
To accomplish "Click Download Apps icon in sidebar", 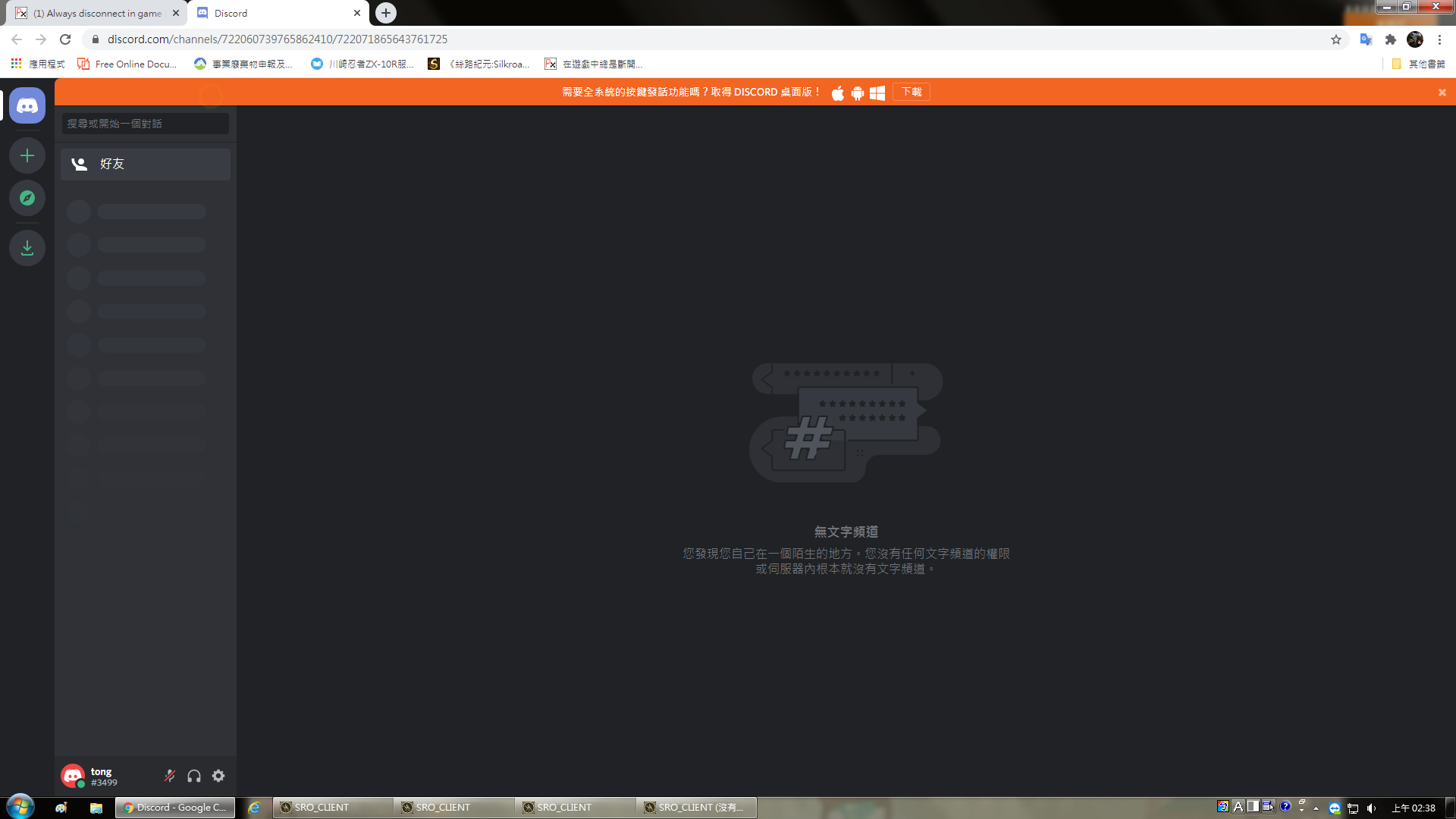I will click(27, 248).
